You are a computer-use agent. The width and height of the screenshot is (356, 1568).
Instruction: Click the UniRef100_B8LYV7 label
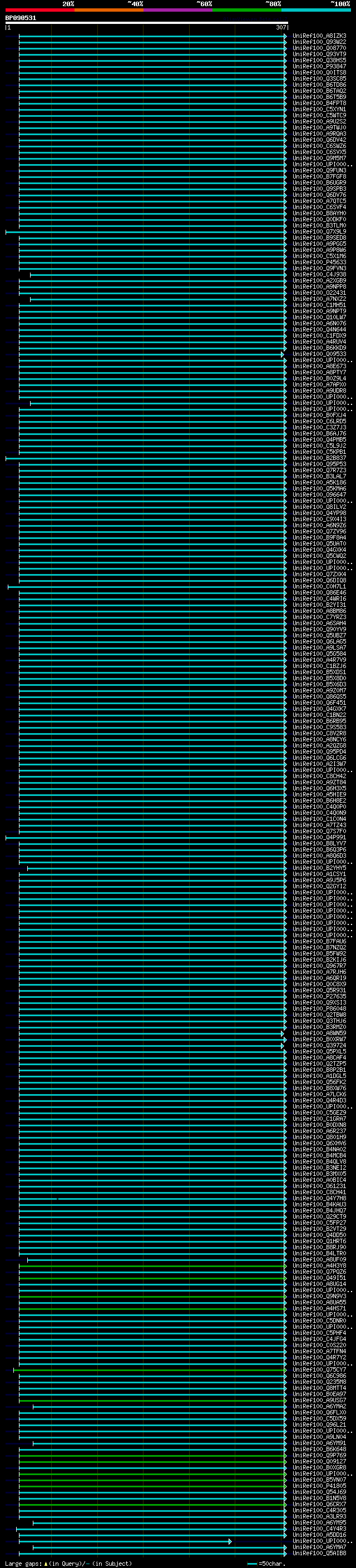tap(319, 844)
